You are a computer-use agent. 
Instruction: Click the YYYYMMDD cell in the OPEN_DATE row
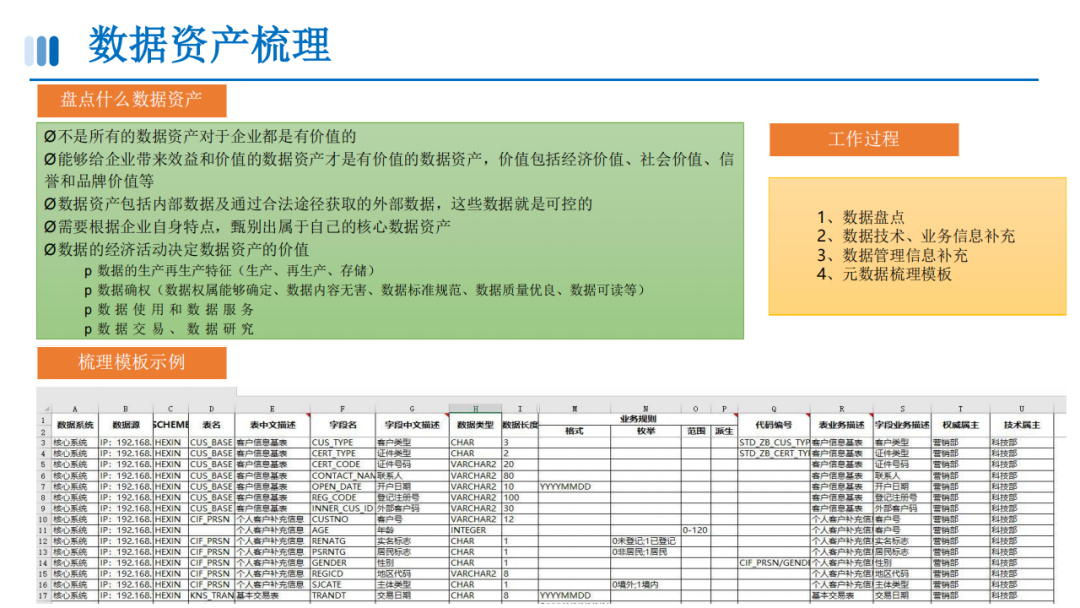[574, 487]
